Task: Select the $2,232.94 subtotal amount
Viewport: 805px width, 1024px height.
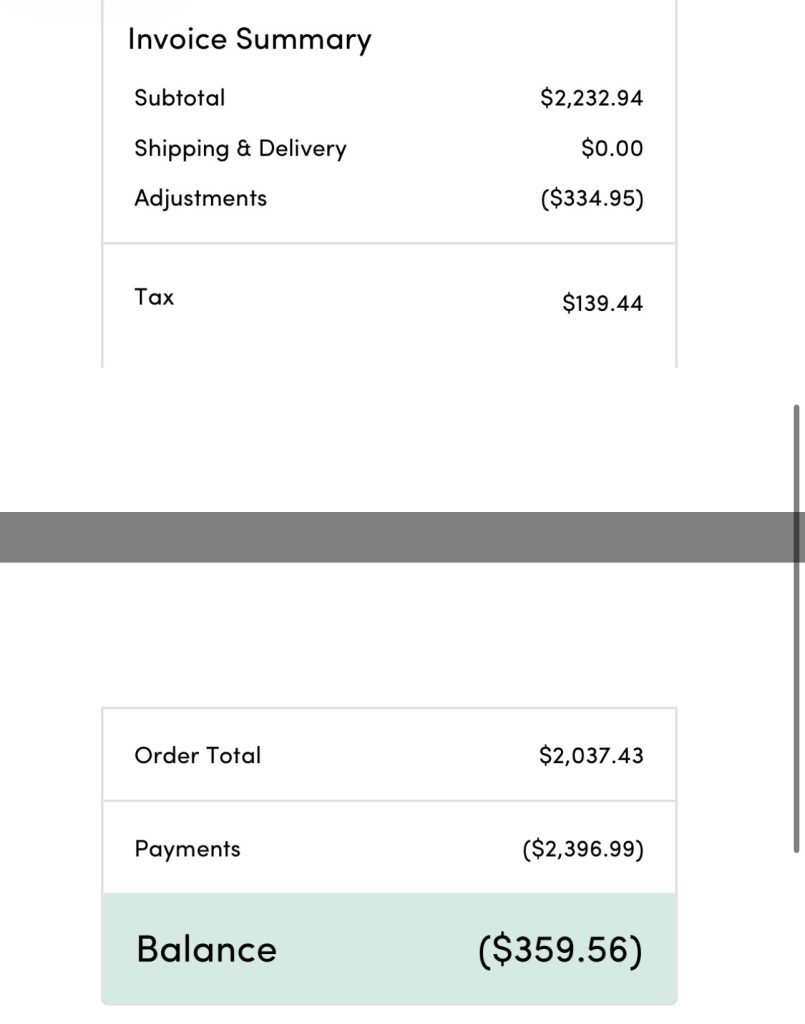Action: [x=591, y=98]
